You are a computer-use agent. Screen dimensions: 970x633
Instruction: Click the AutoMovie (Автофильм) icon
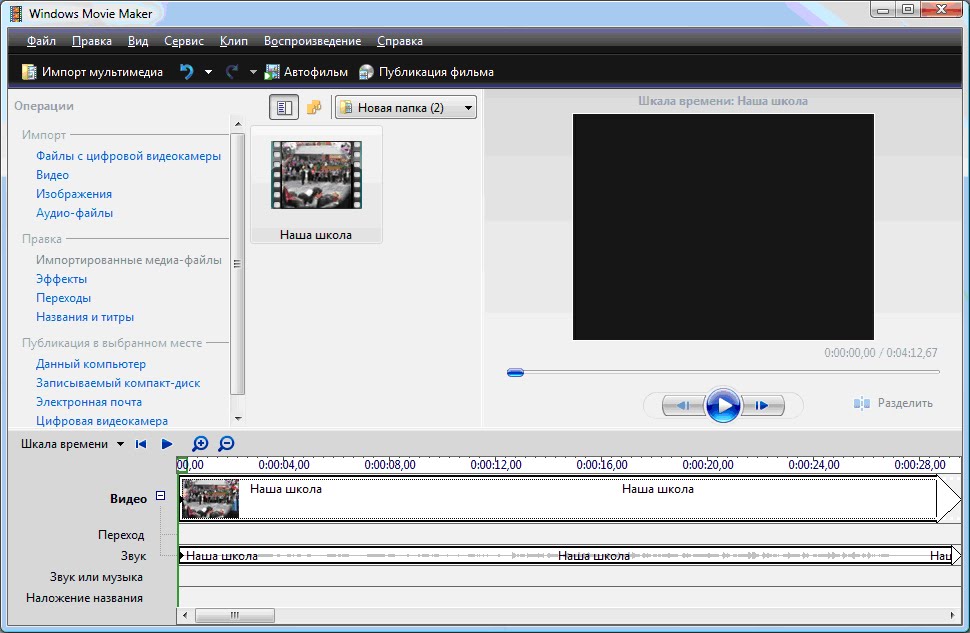pyautogui.click(x=272, y=72)
